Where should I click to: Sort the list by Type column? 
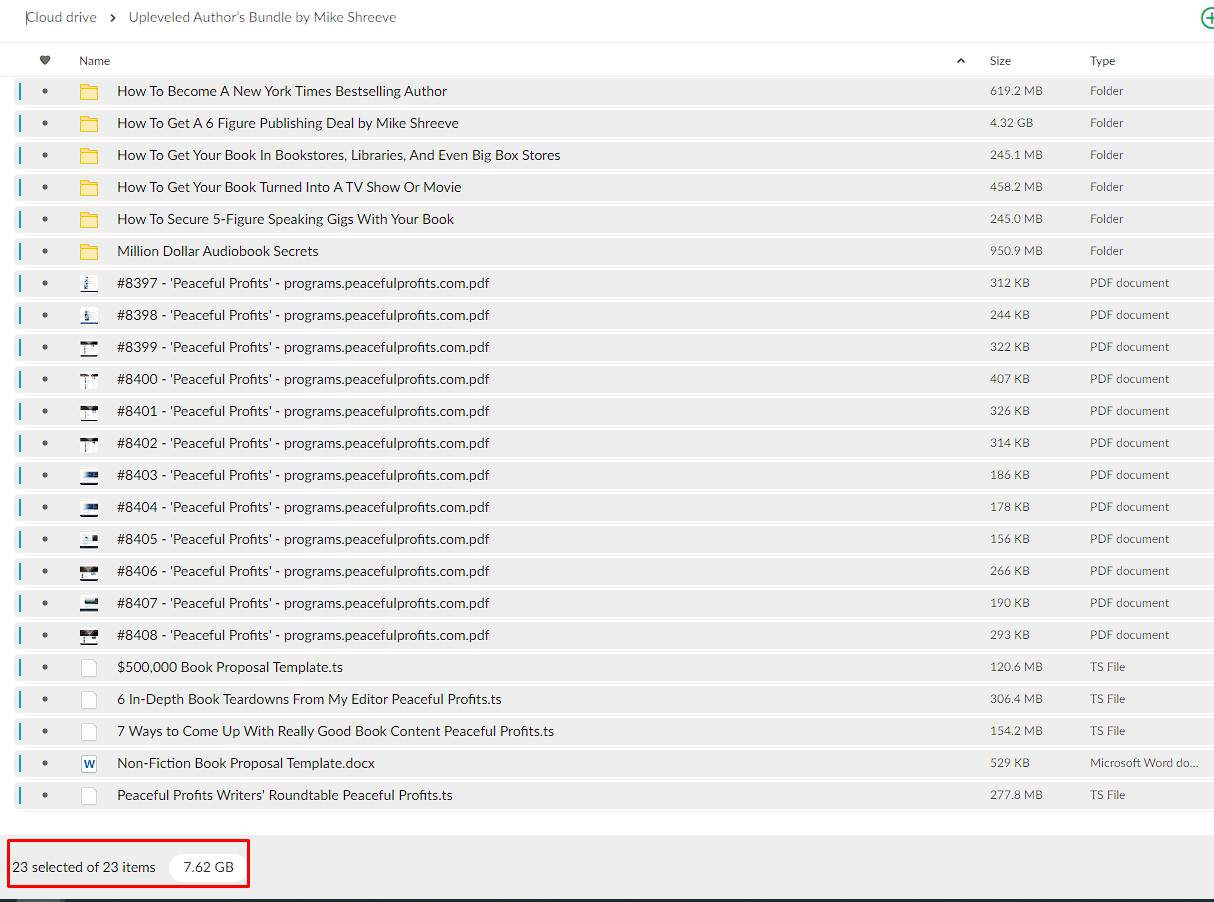[1102, 61]
